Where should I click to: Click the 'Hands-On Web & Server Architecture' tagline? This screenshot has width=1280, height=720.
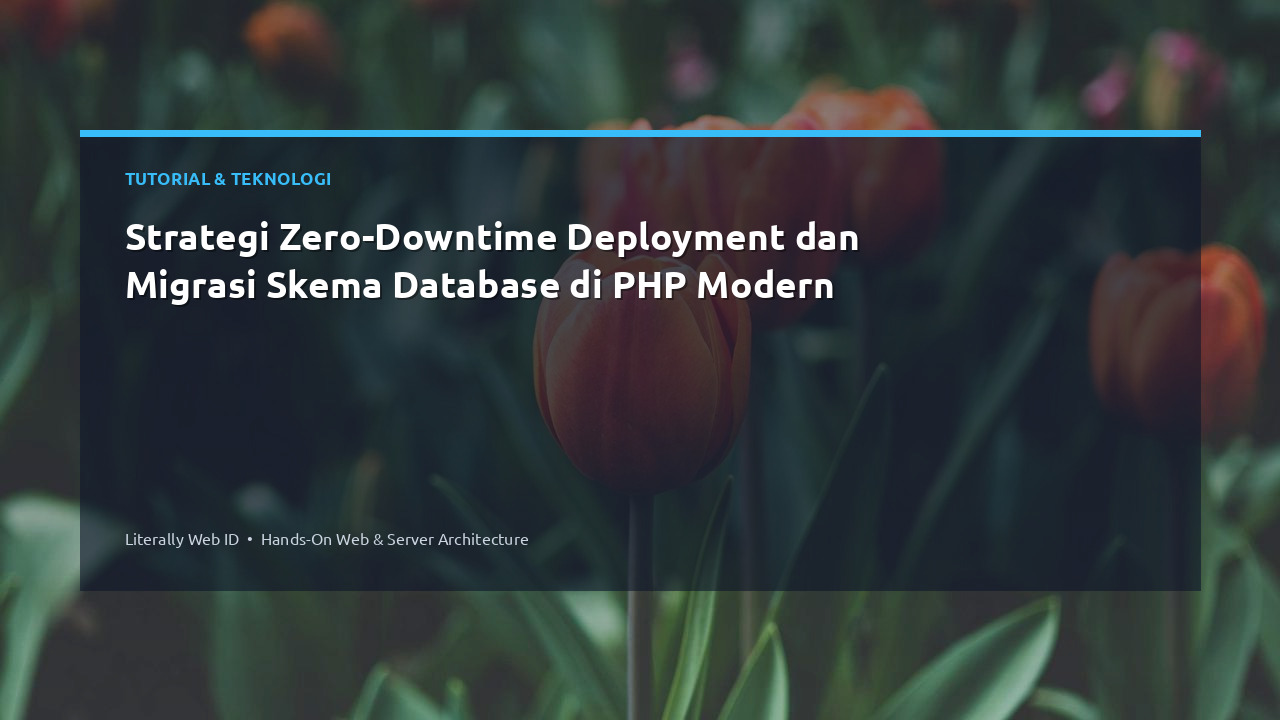[x=395, y=539]
